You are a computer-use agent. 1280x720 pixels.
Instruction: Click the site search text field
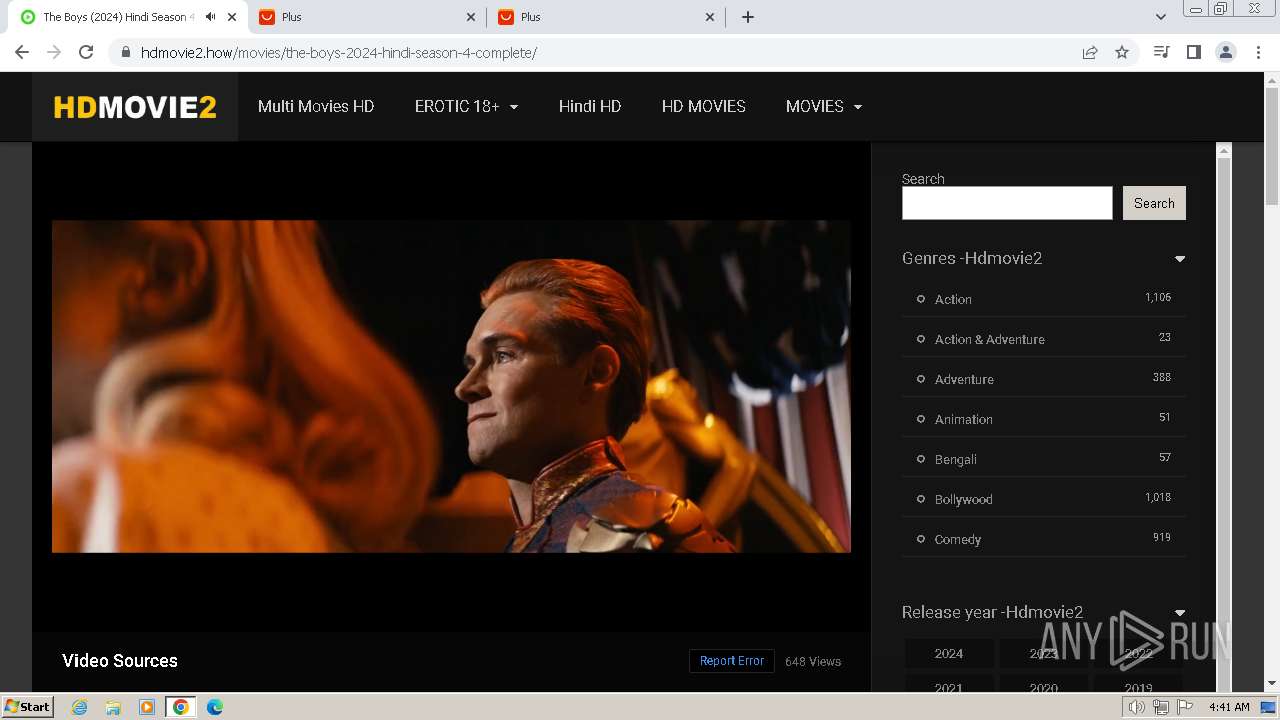tap(1007, 203)
